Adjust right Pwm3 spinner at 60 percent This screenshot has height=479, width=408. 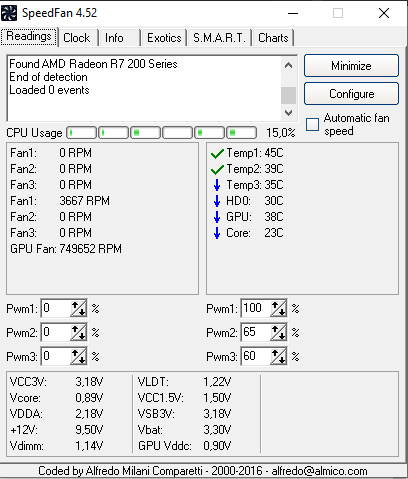click(278, 357)
